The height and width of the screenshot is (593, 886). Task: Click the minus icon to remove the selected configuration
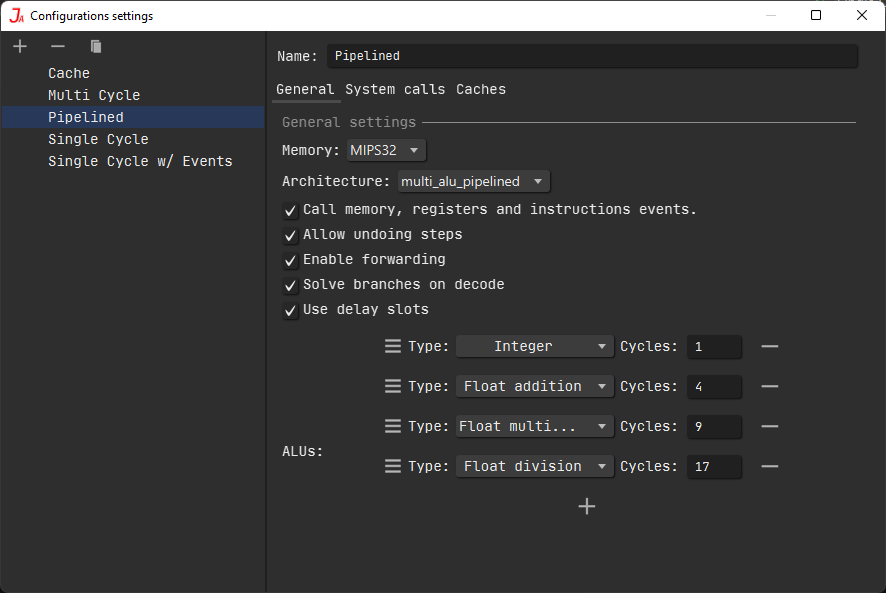[x=57, y=46]
